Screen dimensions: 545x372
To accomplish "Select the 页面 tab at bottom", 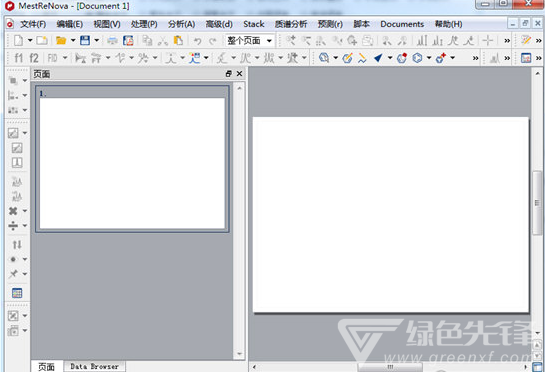I will 47,366.
